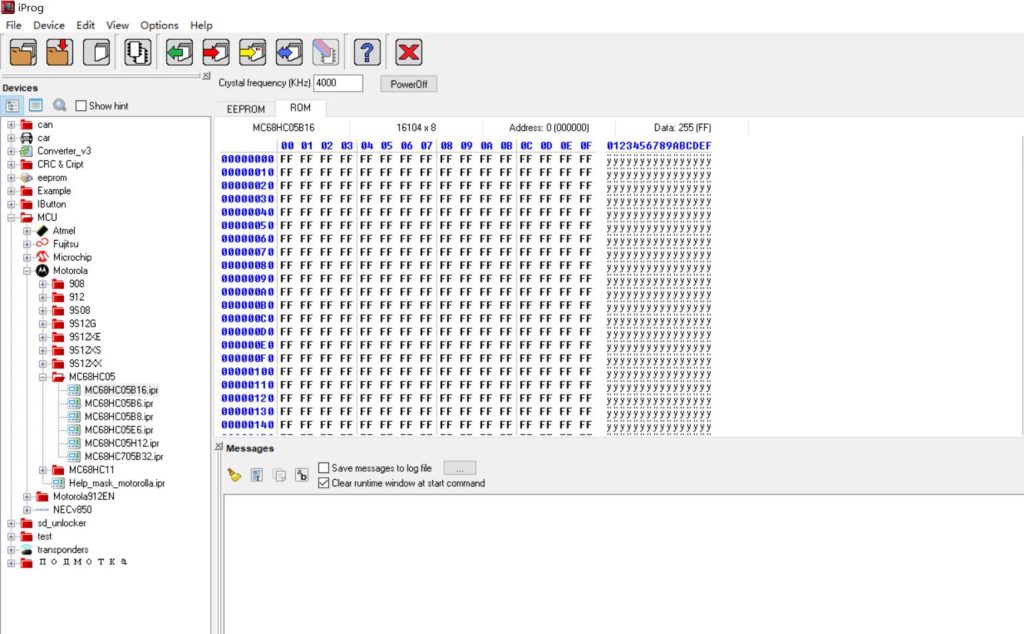Click the green arrow read device icon
This screenshot has width=1024, height=634.
pyautogui.click(x=179, y=52)
